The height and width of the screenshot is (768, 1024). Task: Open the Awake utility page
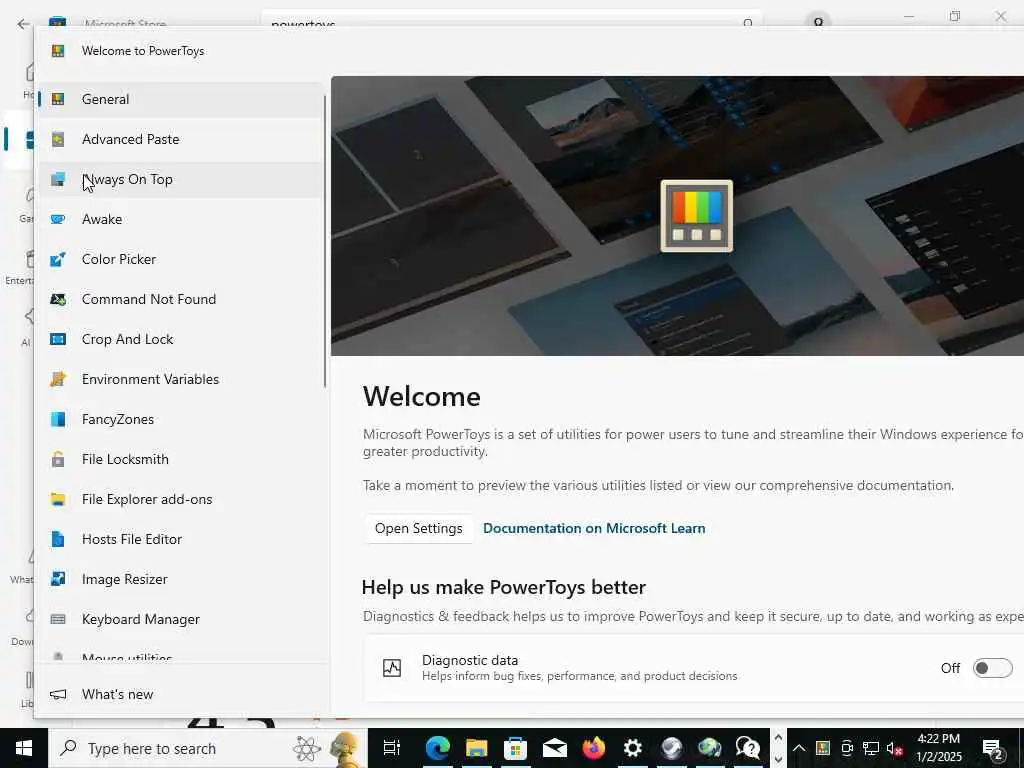coord(181,219)
